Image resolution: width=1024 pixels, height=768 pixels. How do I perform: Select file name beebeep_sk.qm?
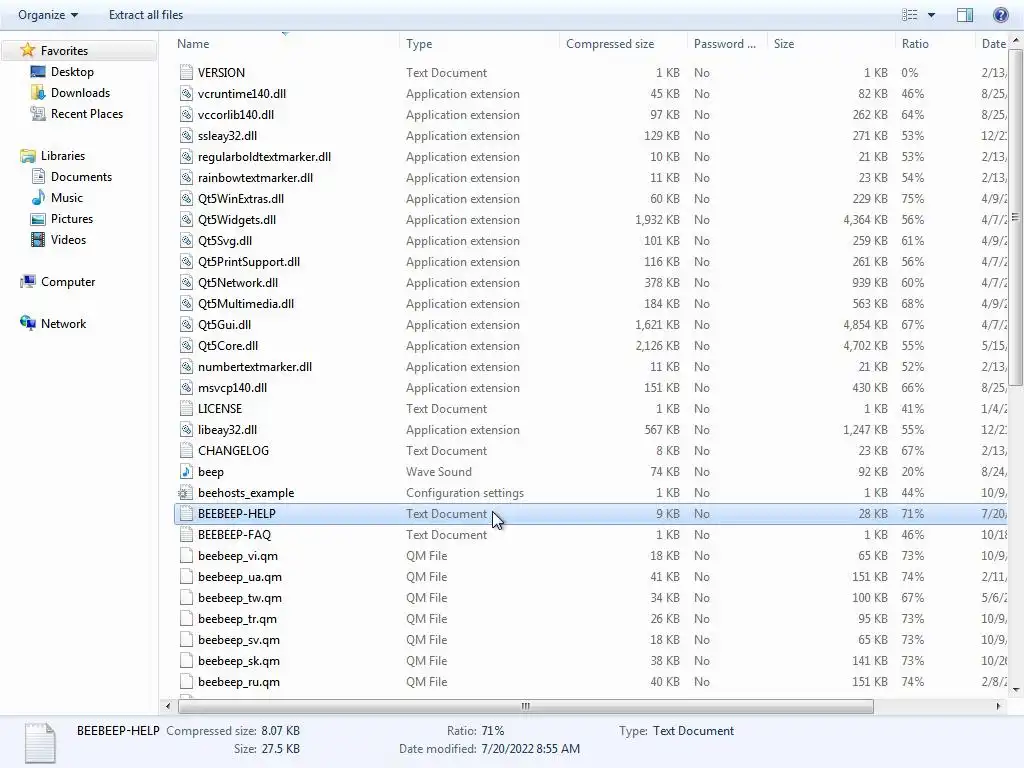(238, 661)
